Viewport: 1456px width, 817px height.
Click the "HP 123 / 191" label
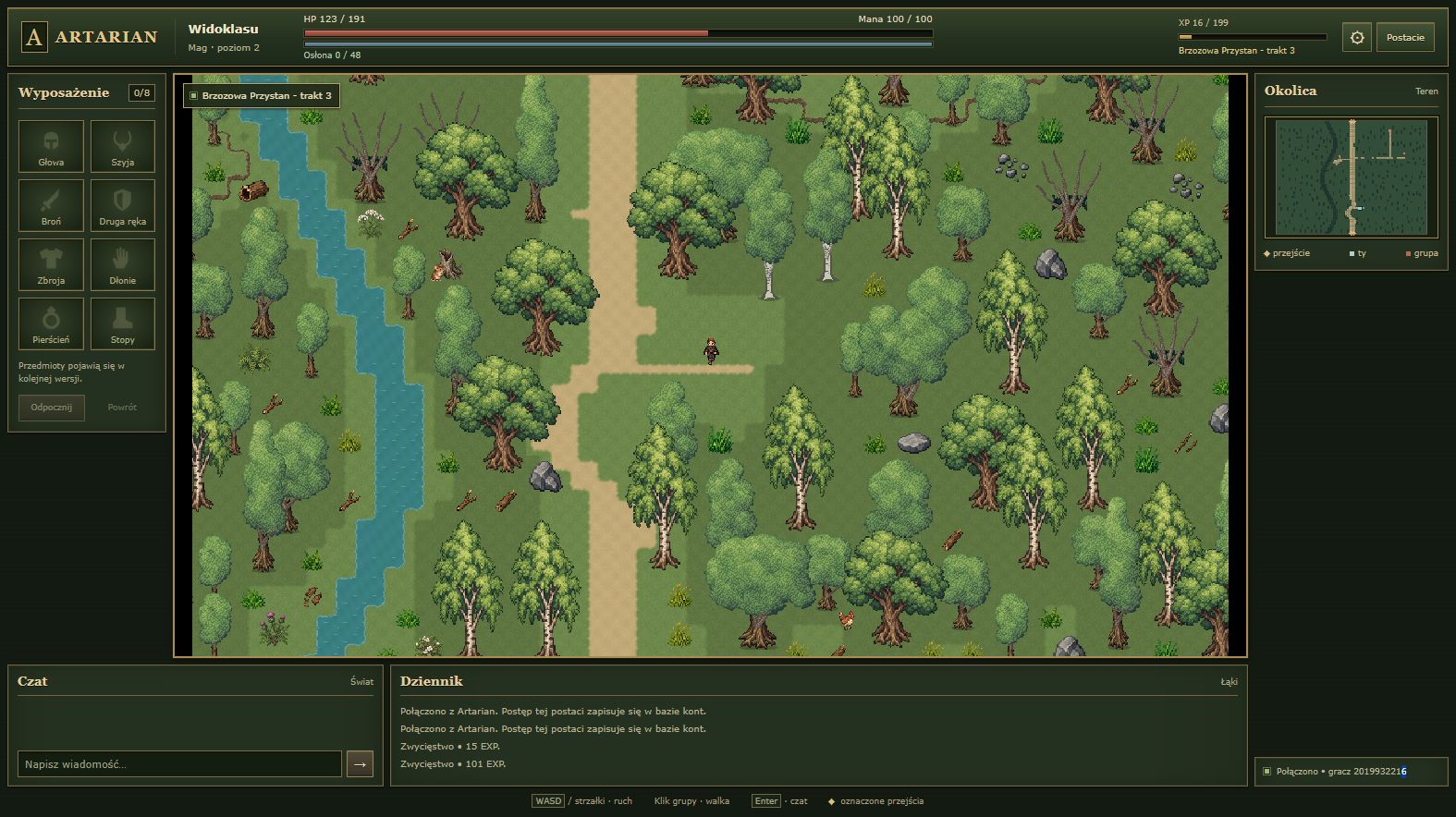click(x=335, y=19)
